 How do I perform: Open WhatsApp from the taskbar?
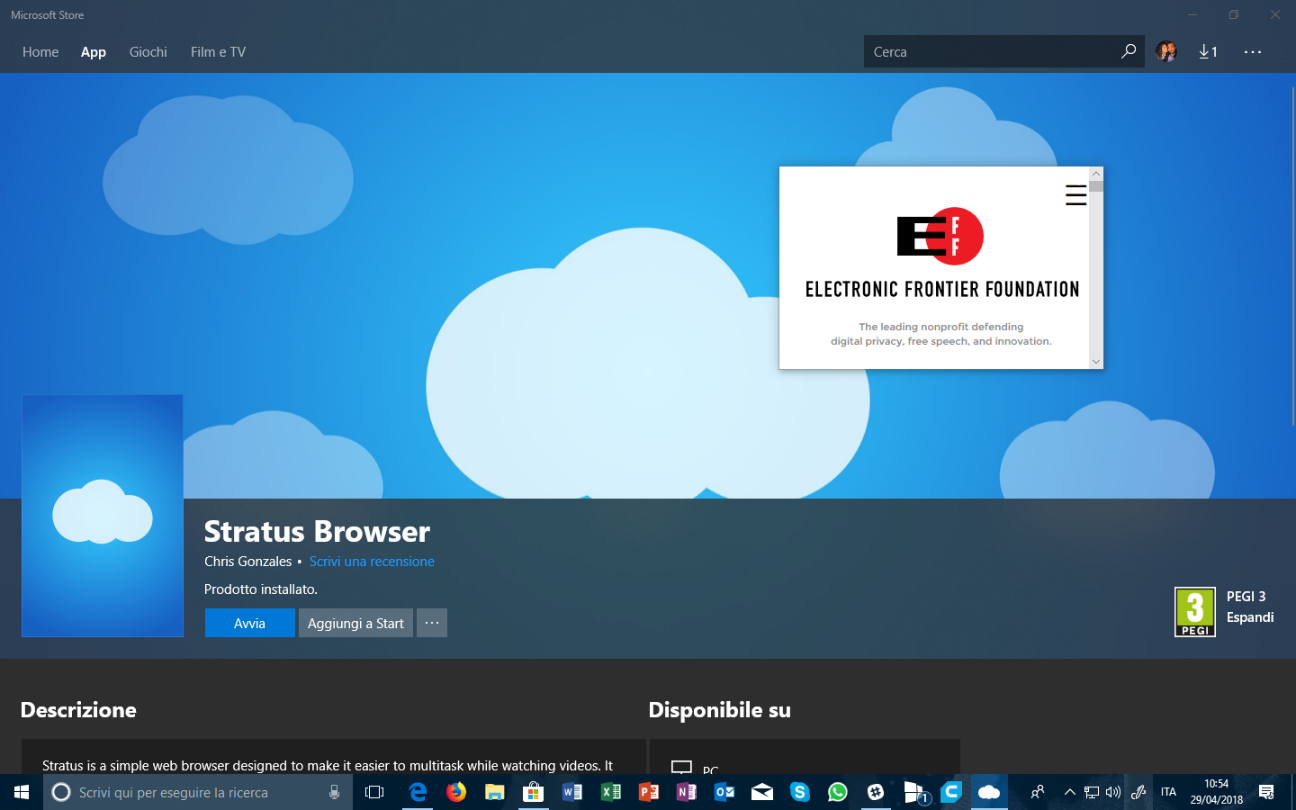[838, 792]
